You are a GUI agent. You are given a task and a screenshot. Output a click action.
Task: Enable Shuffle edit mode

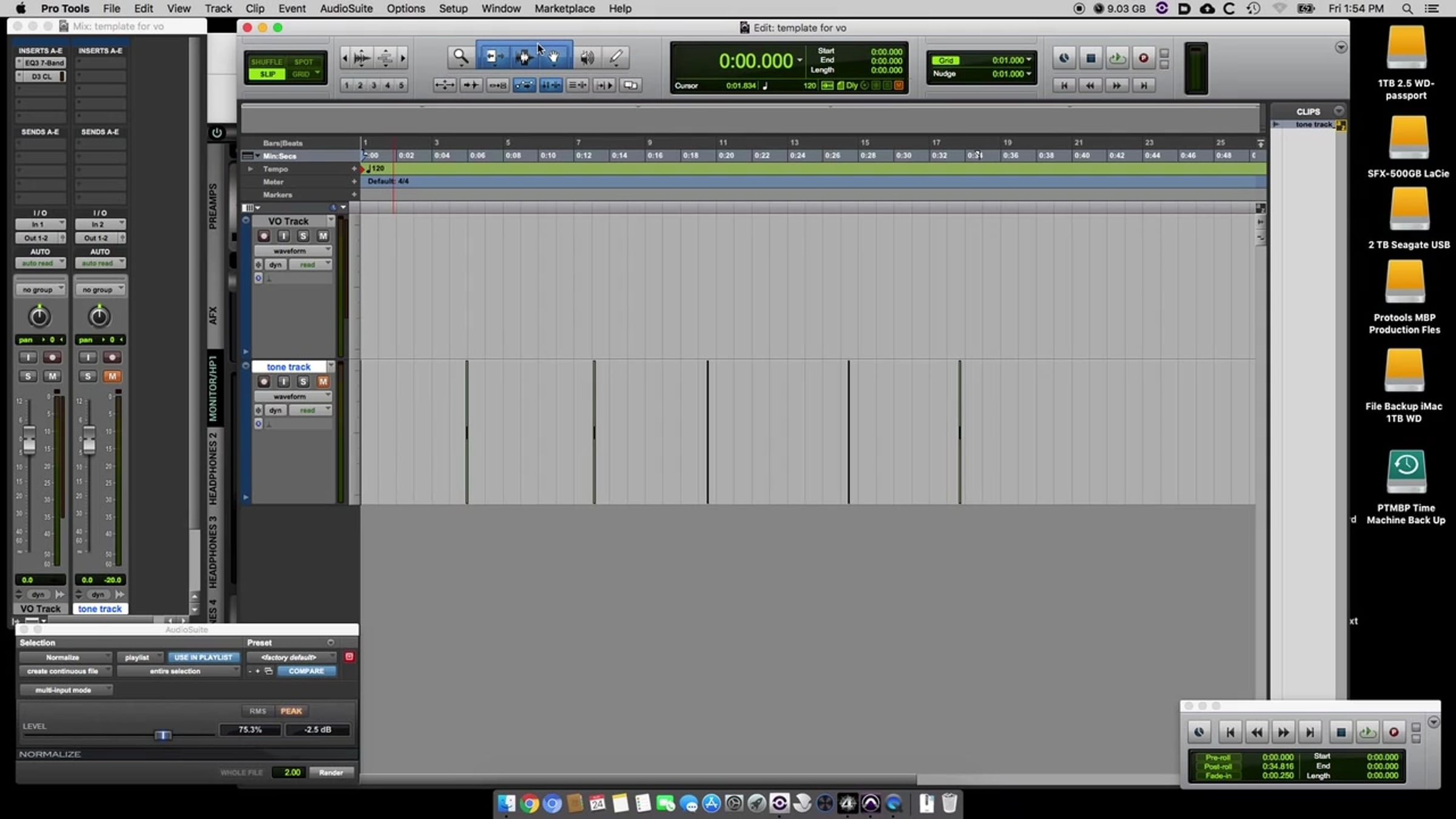[266, 62]
